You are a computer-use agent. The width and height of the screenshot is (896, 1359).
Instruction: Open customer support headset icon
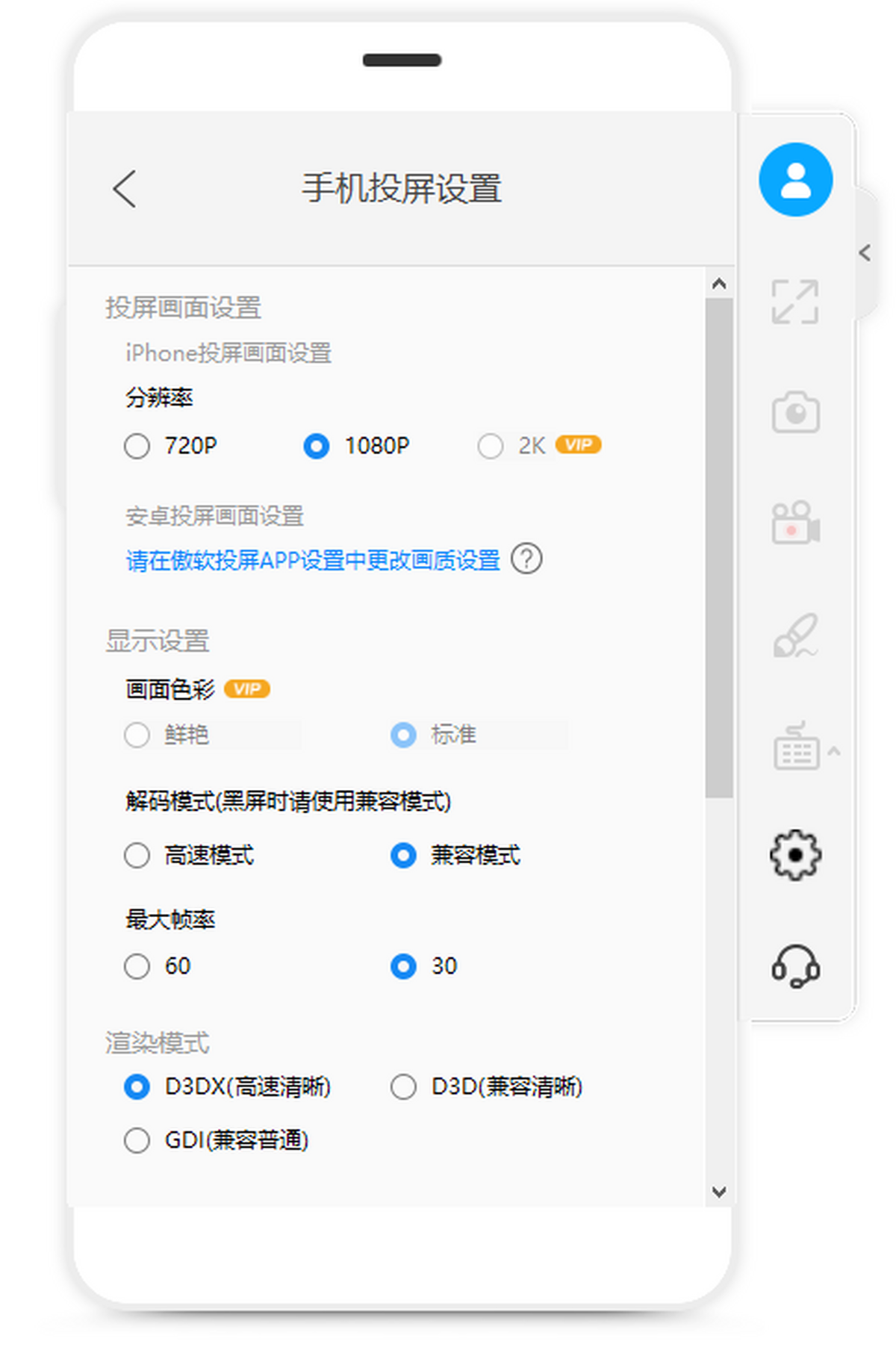click(x=795, y=966)
